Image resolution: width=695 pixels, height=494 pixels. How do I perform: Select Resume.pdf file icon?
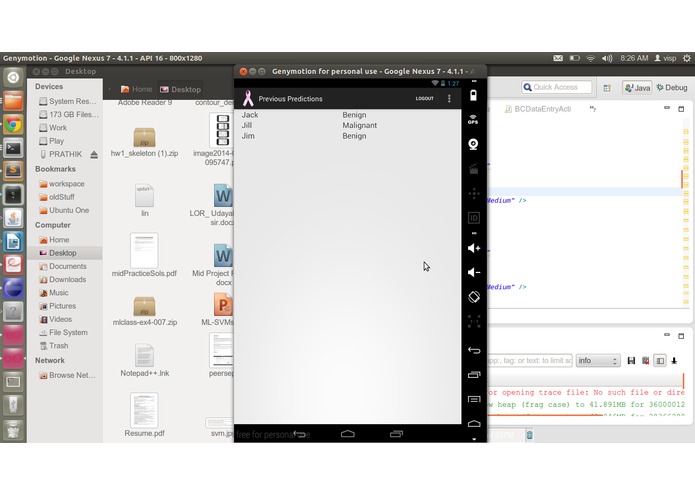[144, 409]
